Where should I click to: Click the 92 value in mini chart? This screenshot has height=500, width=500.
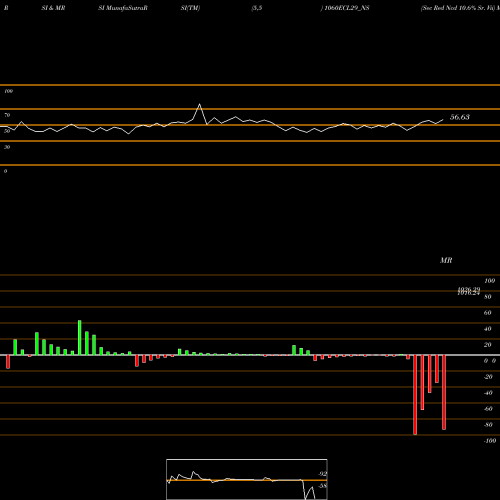[x=322, y=474]
